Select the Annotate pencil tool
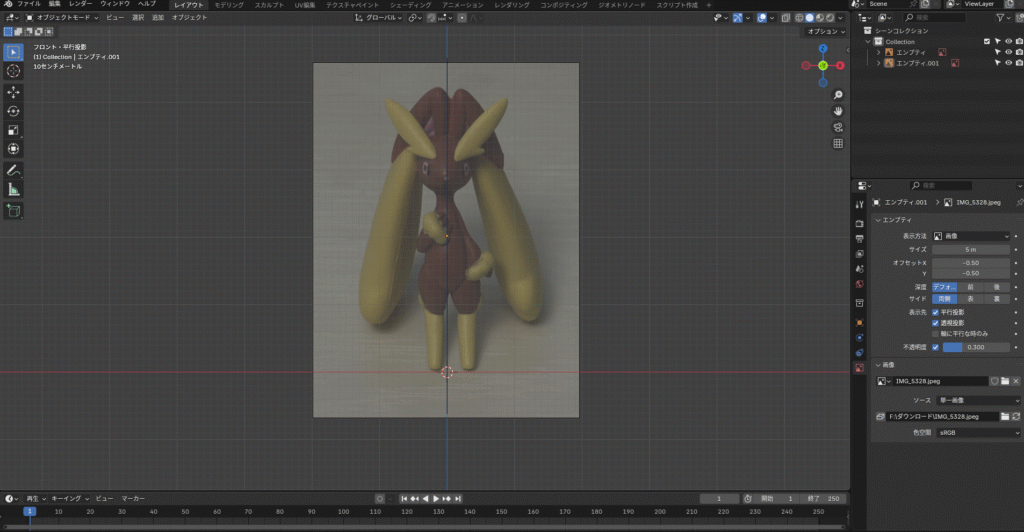This screenshot has height=532, width=1024. pyautogui.click(x=13, y=171)
